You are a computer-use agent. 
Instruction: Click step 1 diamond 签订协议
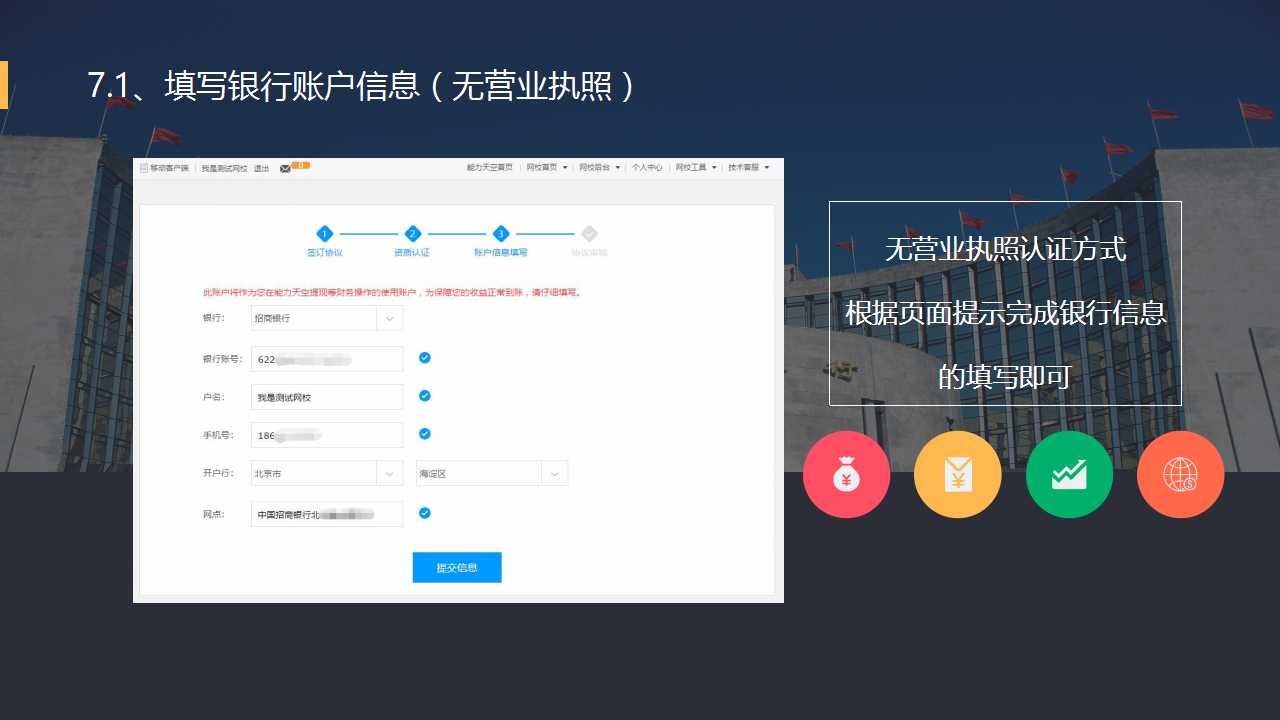(x=324, y=234)
